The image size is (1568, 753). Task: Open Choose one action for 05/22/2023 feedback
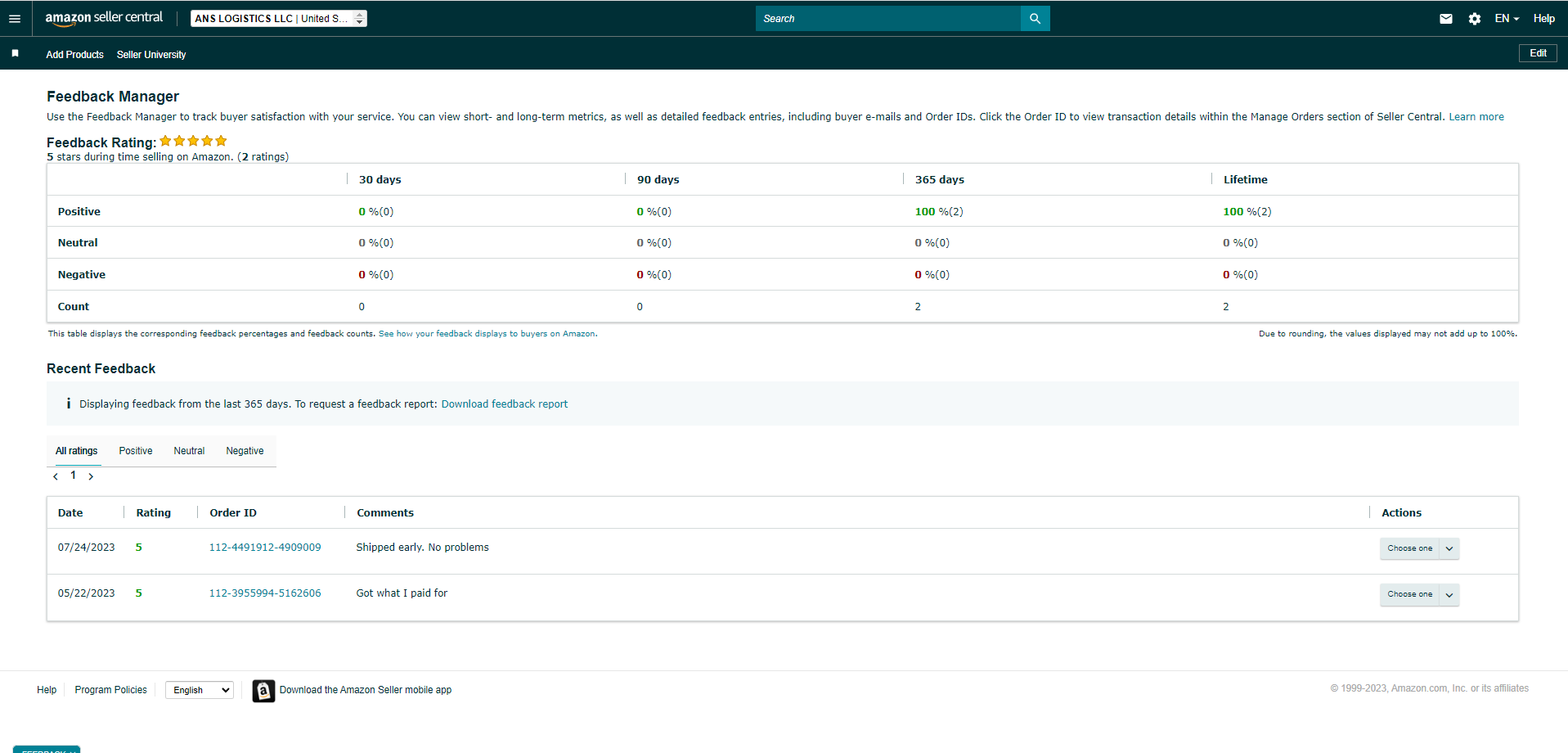tap(1409, 594)
